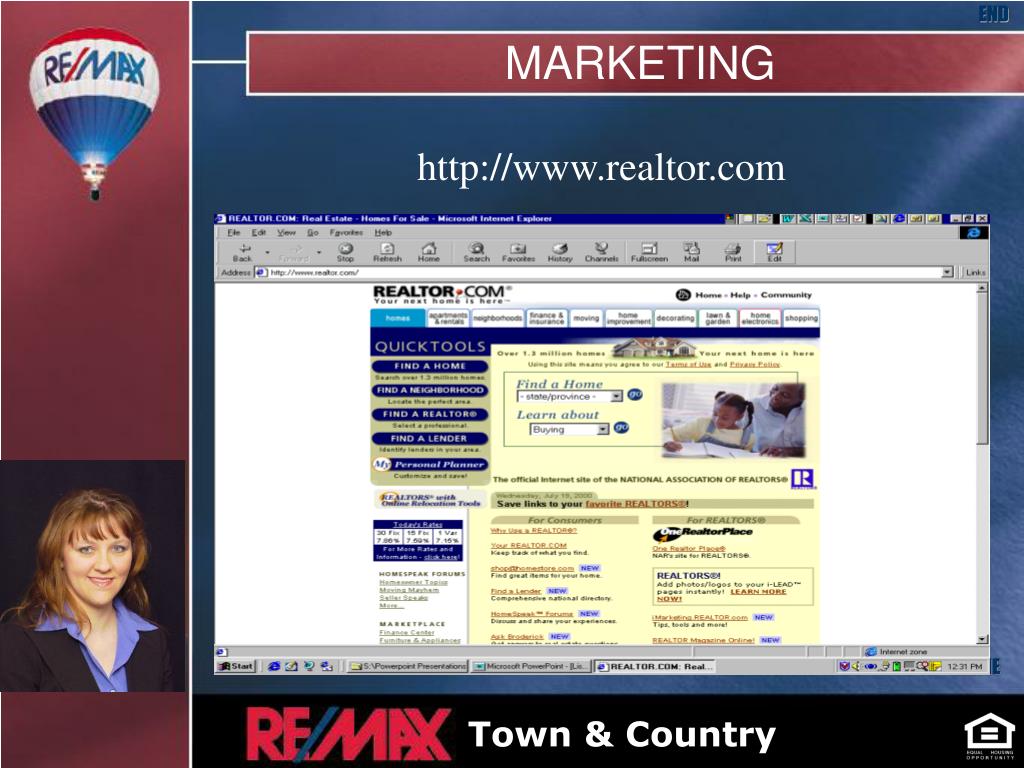Image resolution: width=1024 pixels, height=768 pixels.
Task: Expand the state/province dropdown
Action: click(616, 396)
